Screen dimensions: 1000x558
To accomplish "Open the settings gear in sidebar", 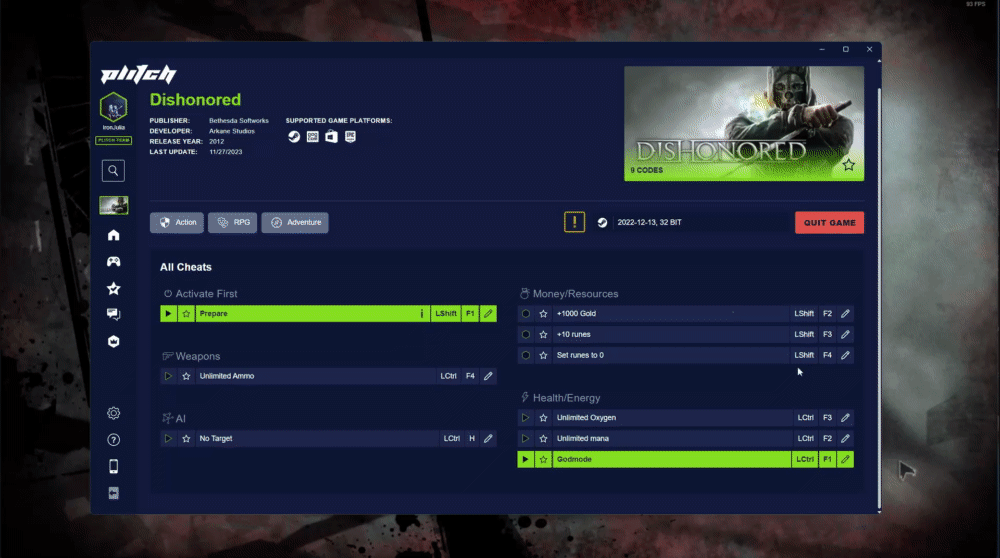I will 114,413.
